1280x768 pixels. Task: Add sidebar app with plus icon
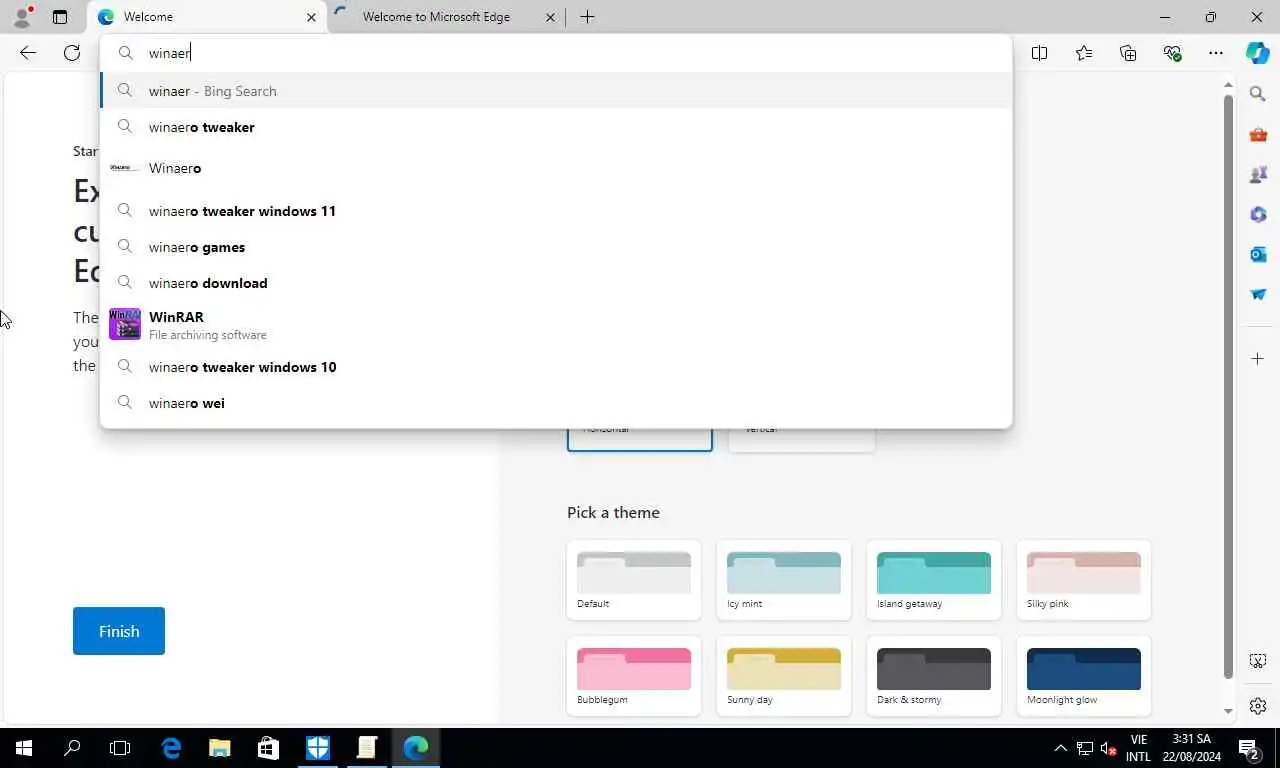pyautogui.click(x=1258, y=358)
